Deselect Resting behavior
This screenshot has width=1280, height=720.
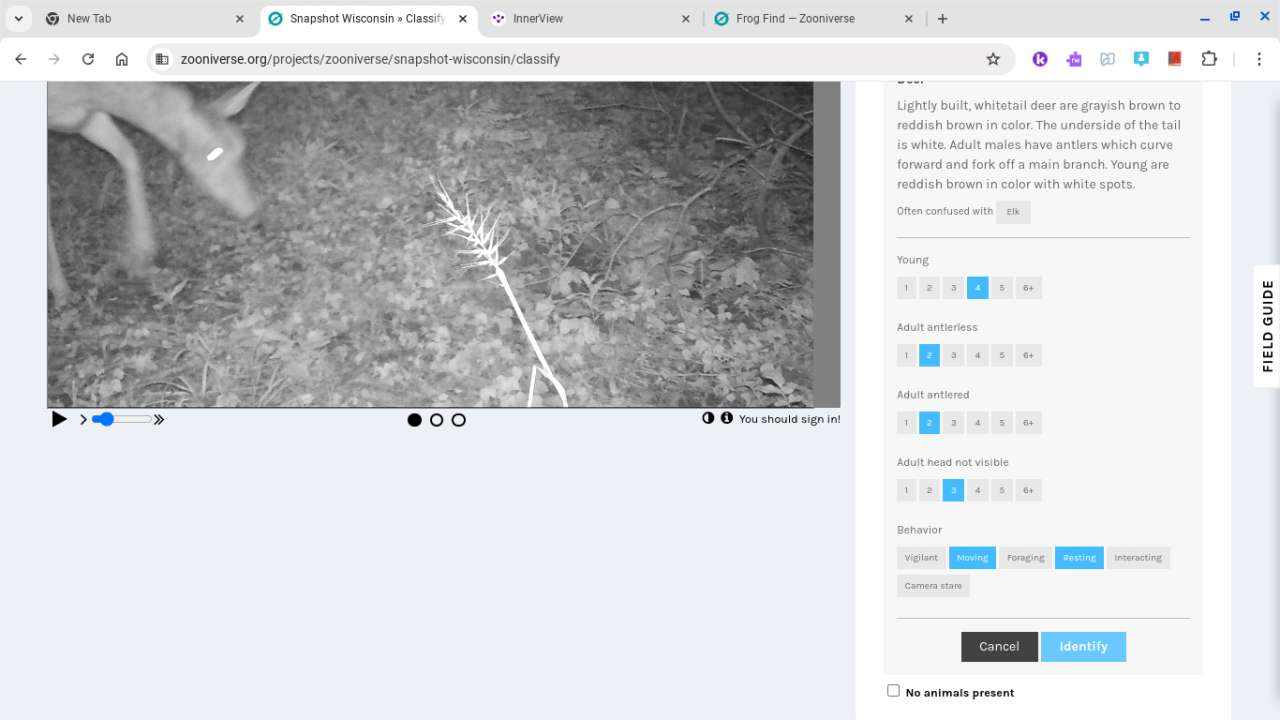coord(1079,558)
